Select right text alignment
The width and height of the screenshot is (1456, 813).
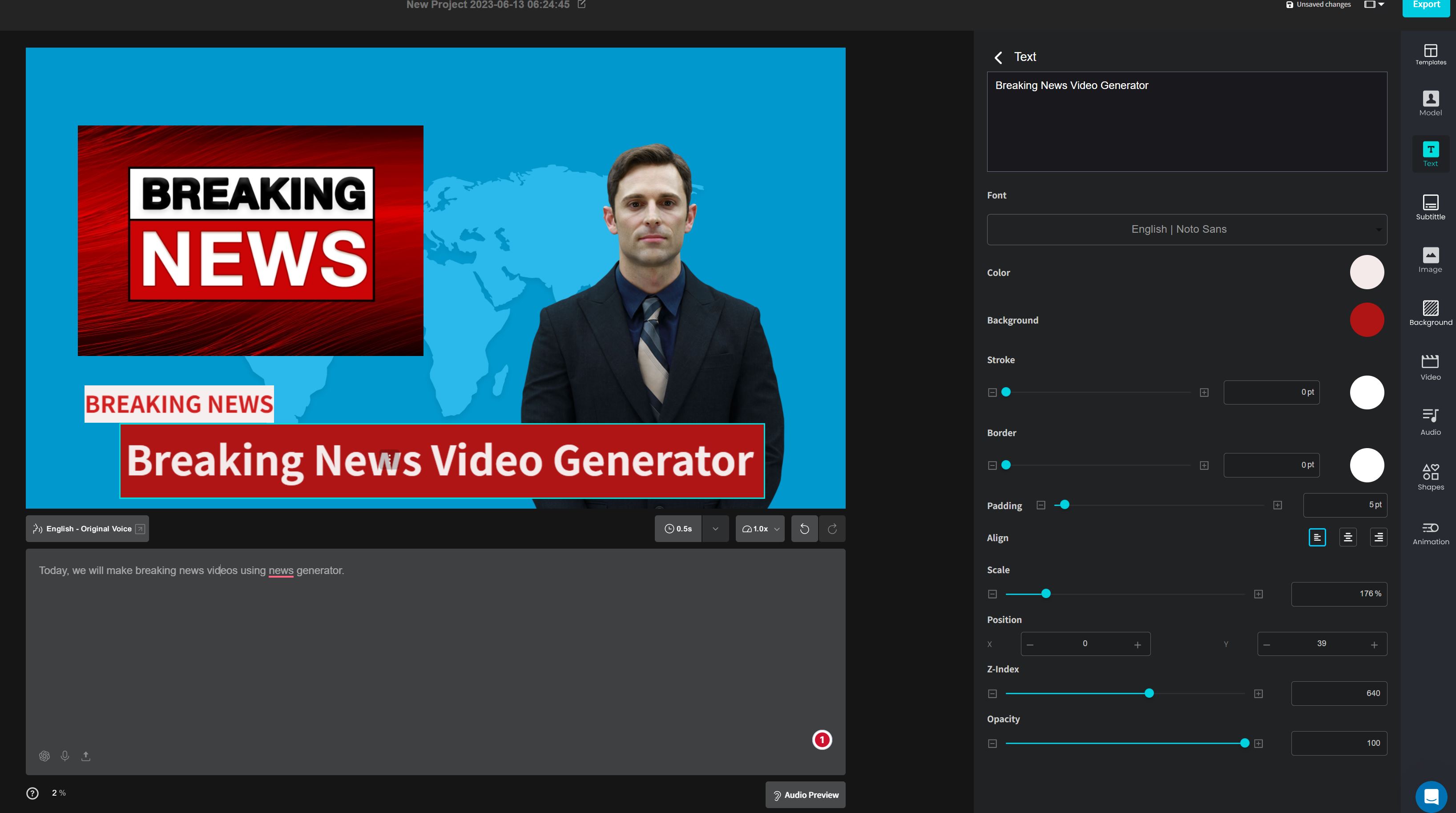click(x=1378, y=537)
